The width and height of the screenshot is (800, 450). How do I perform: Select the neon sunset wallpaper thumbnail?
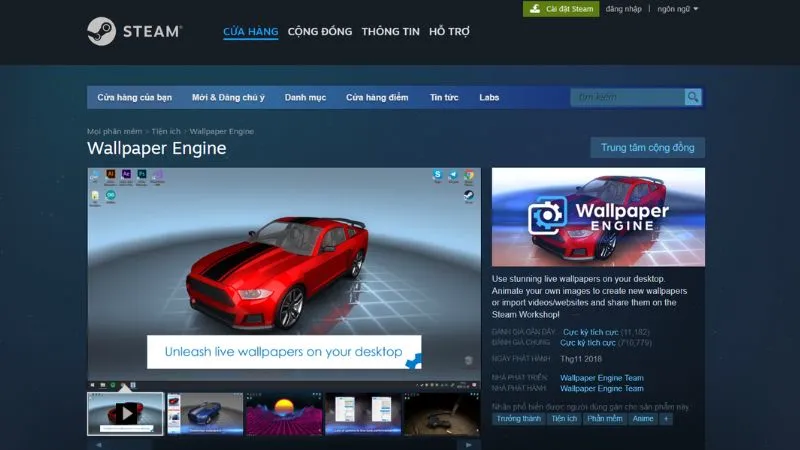coord(283,412)
